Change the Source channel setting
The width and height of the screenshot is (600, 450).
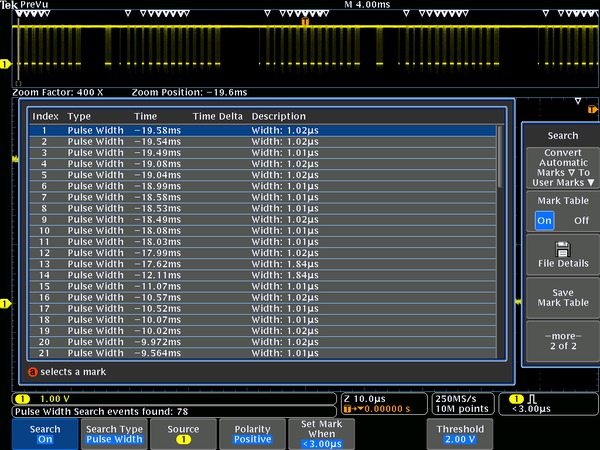(183, 433)
